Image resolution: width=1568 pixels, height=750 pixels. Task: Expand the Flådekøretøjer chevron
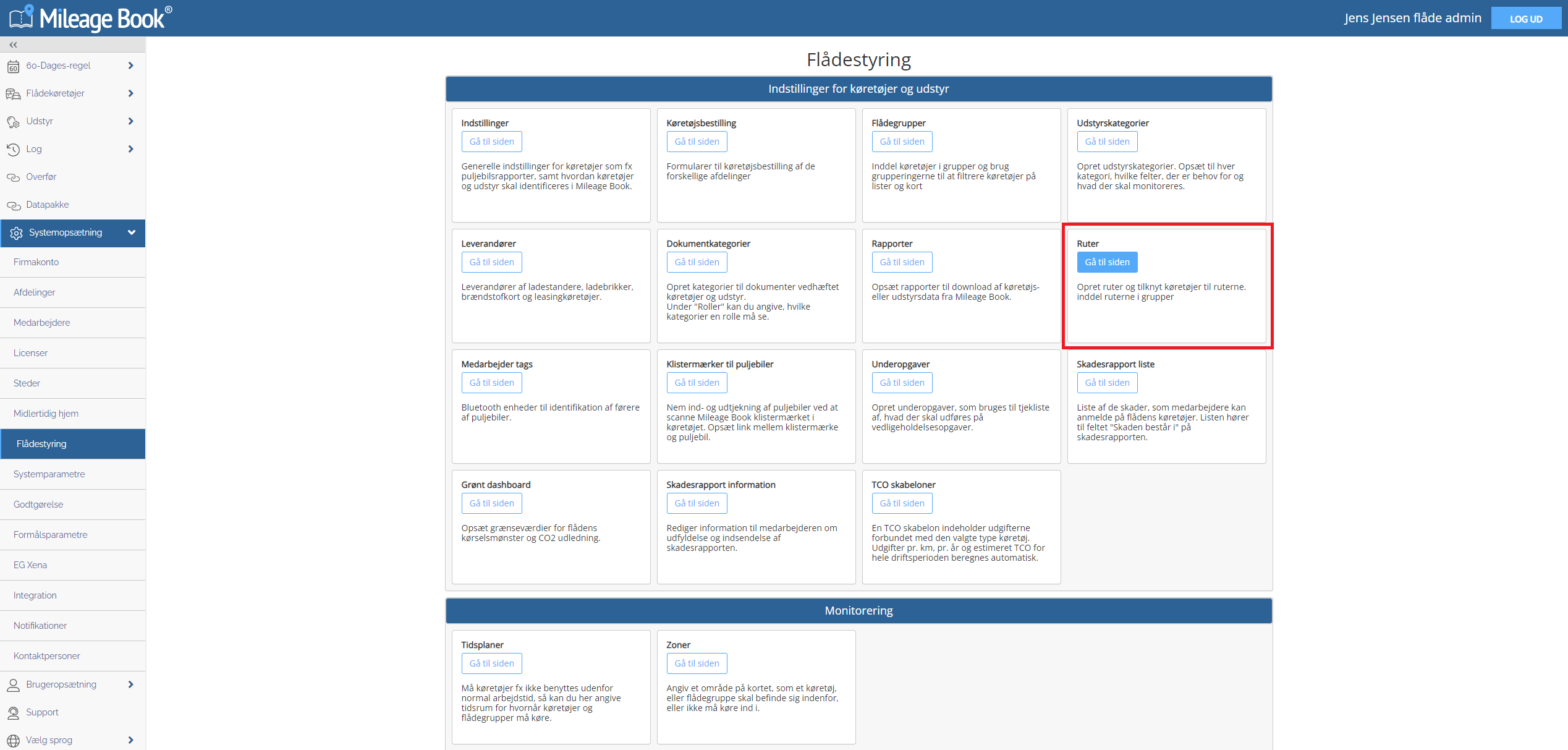(130, 93)
